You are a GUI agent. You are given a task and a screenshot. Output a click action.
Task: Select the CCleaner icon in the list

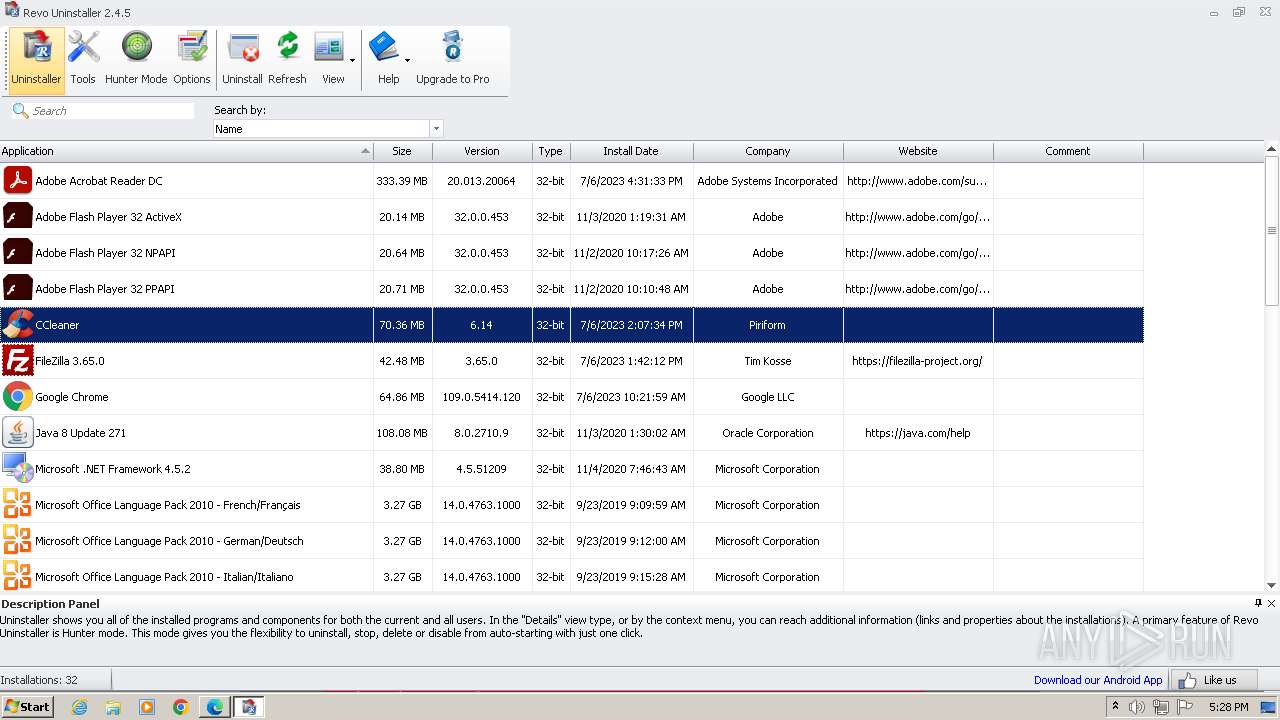click(18, 325)
